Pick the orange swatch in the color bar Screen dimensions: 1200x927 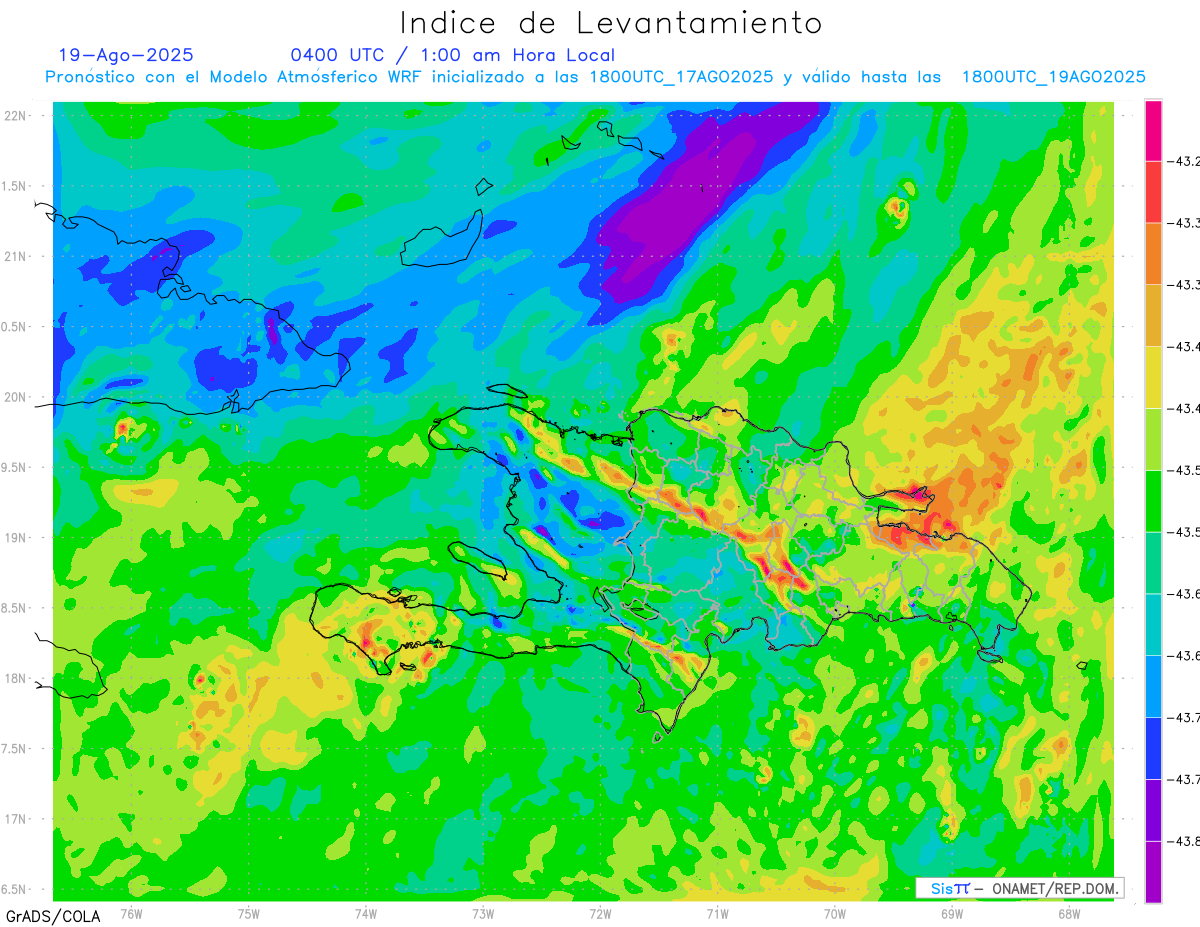click(x=1153, y=254)
